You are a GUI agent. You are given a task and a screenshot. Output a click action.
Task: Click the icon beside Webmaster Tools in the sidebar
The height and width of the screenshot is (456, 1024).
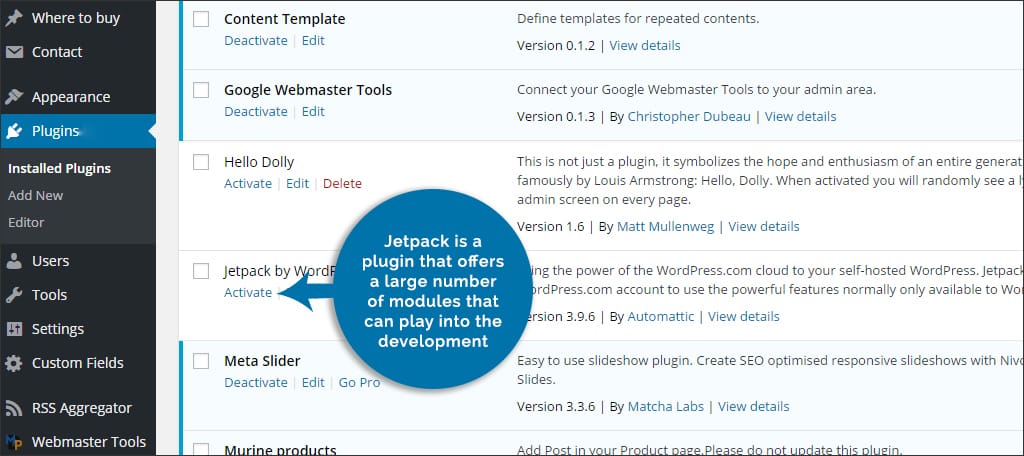[x=14, y=442]
